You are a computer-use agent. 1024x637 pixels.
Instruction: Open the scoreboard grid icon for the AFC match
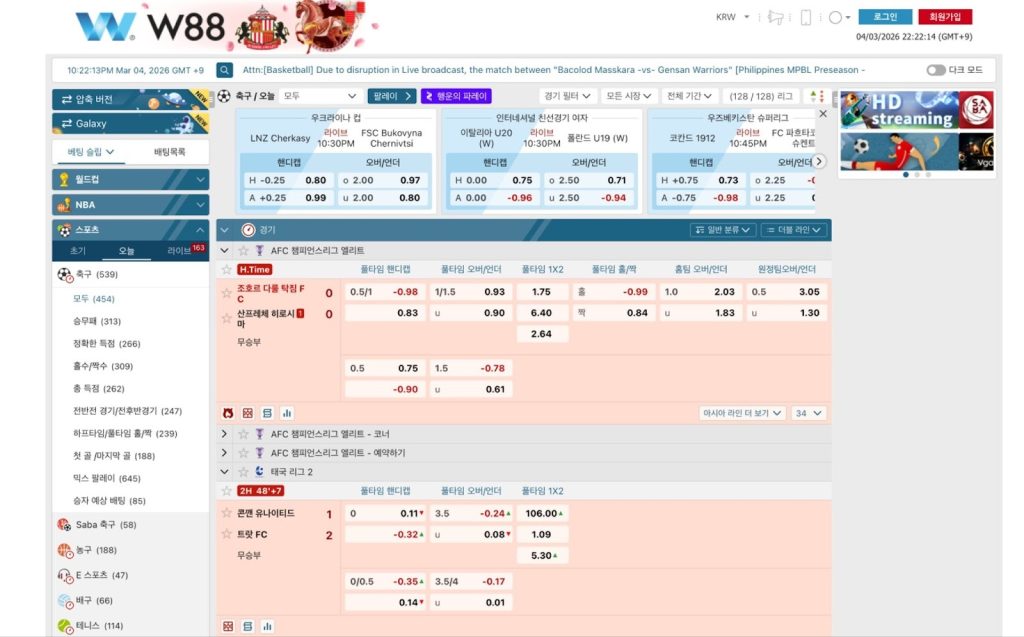248,413
